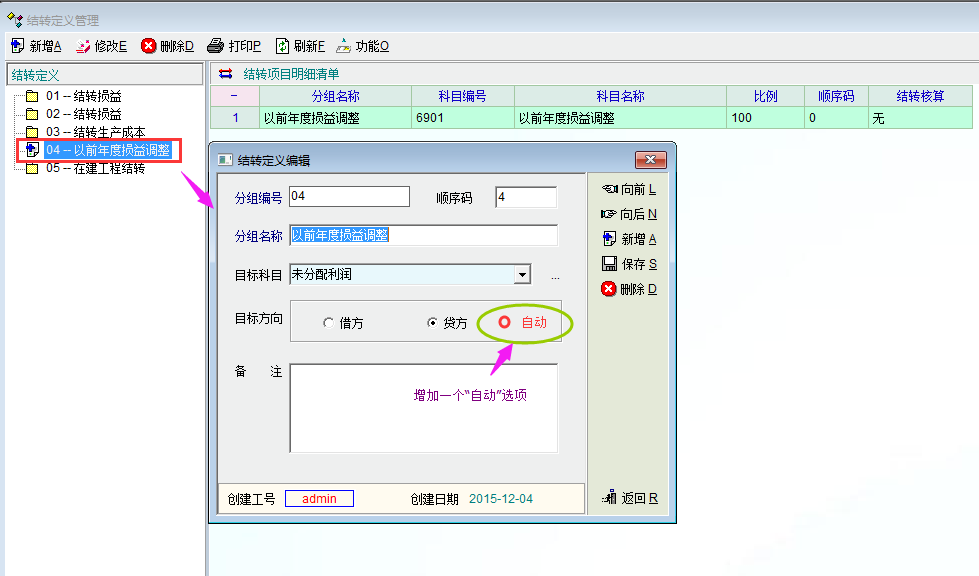Select tree item 03 -- 结转生产成本
979x576 pixels.
coord(95,132)
